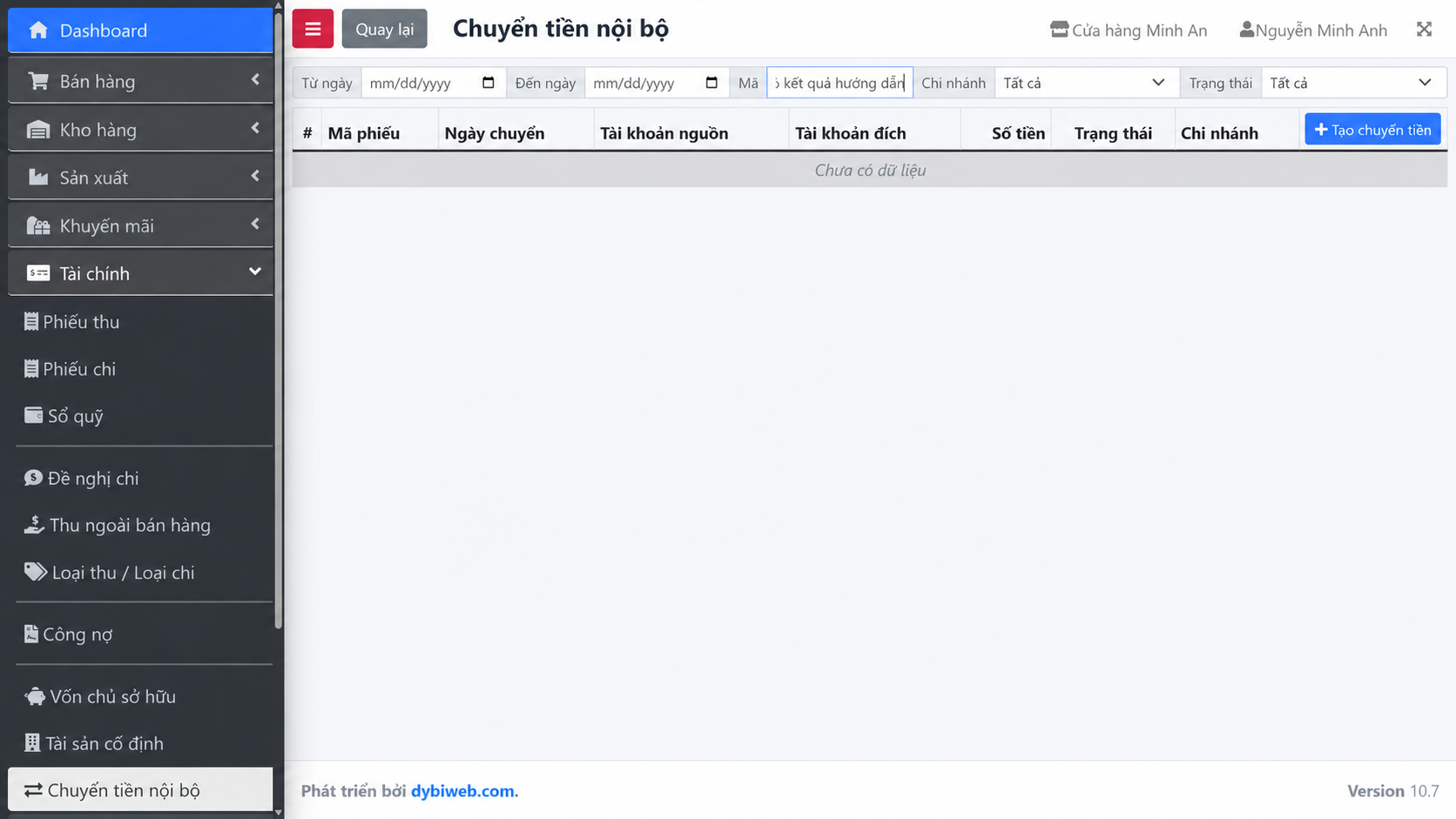Open calendar picker for Đến ngày
This screenshot has width=1456, height=819.
(711, 83)
